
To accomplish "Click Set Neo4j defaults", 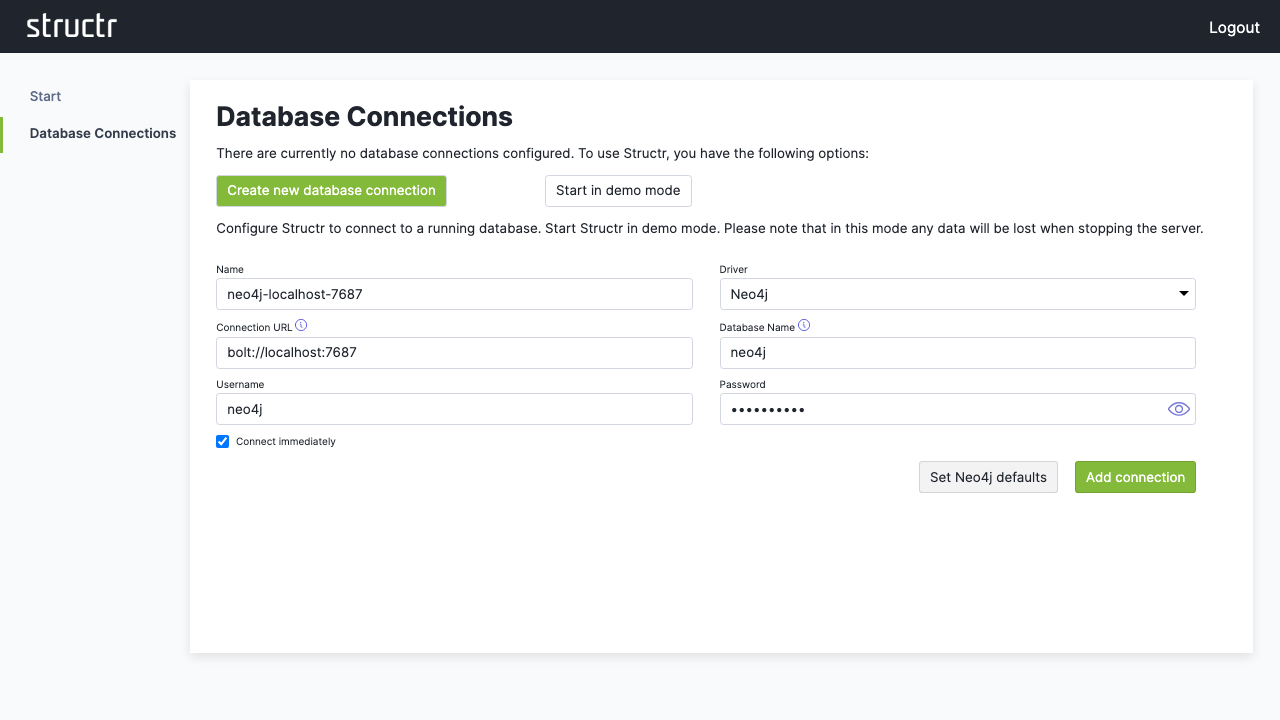I will (x=988, y=477).
